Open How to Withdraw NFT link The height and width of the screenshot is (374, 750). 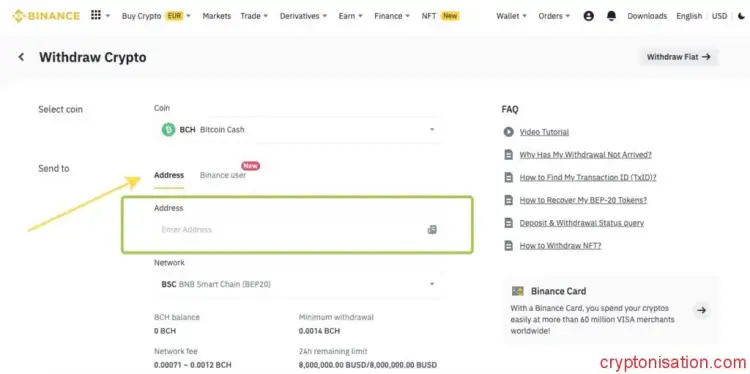click(x=561, y=246)
